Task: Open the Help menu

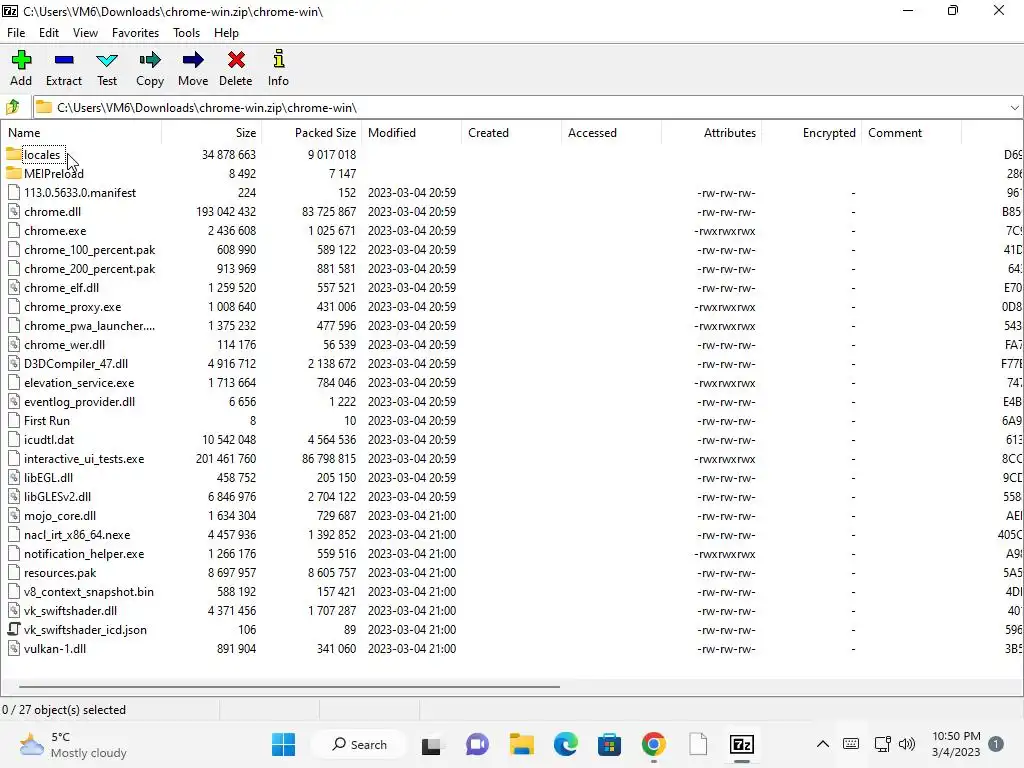Action: coord(226,33)
